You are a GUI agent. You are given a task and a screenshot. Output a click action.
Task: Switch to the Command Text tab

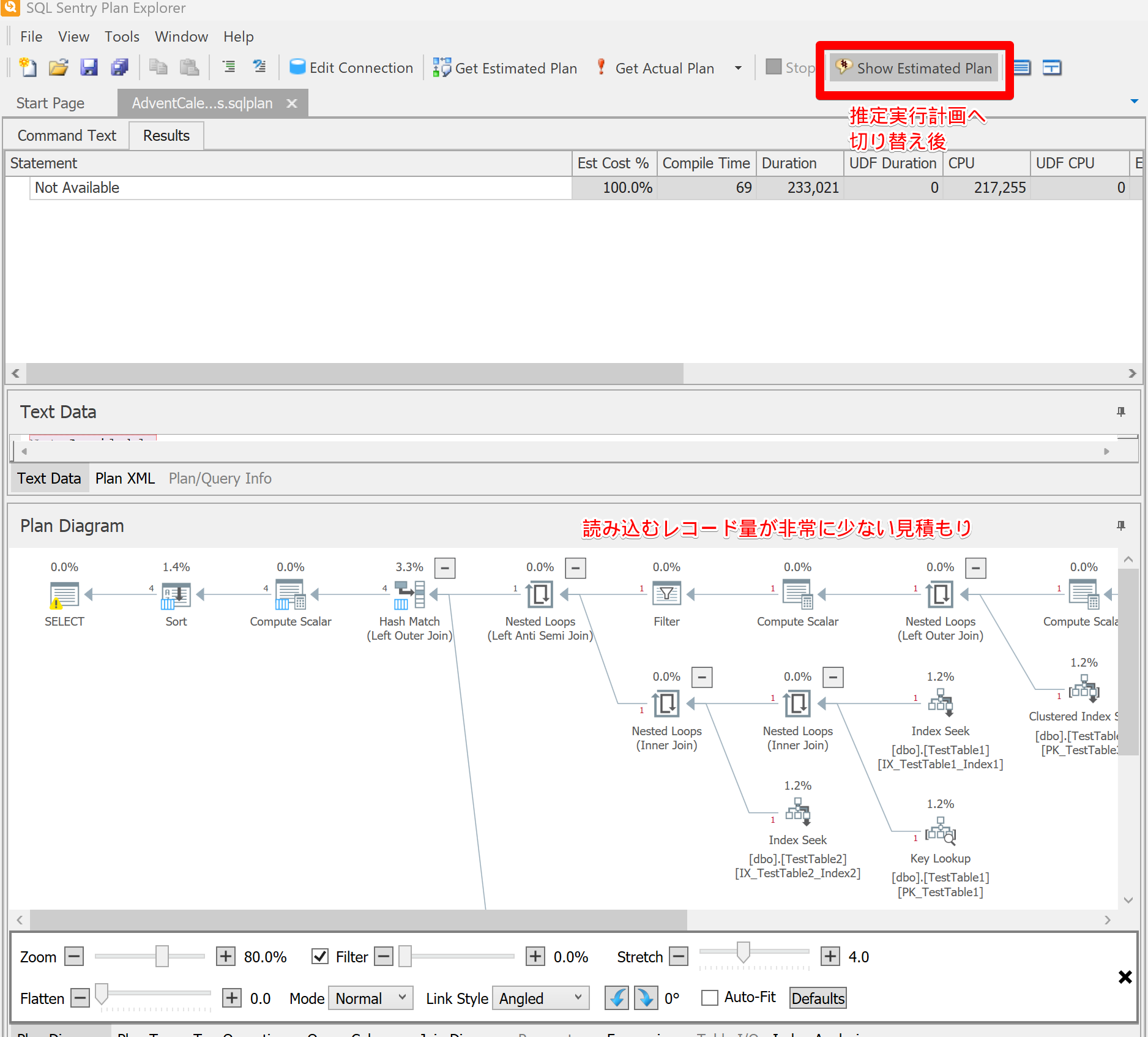(67, 136)
